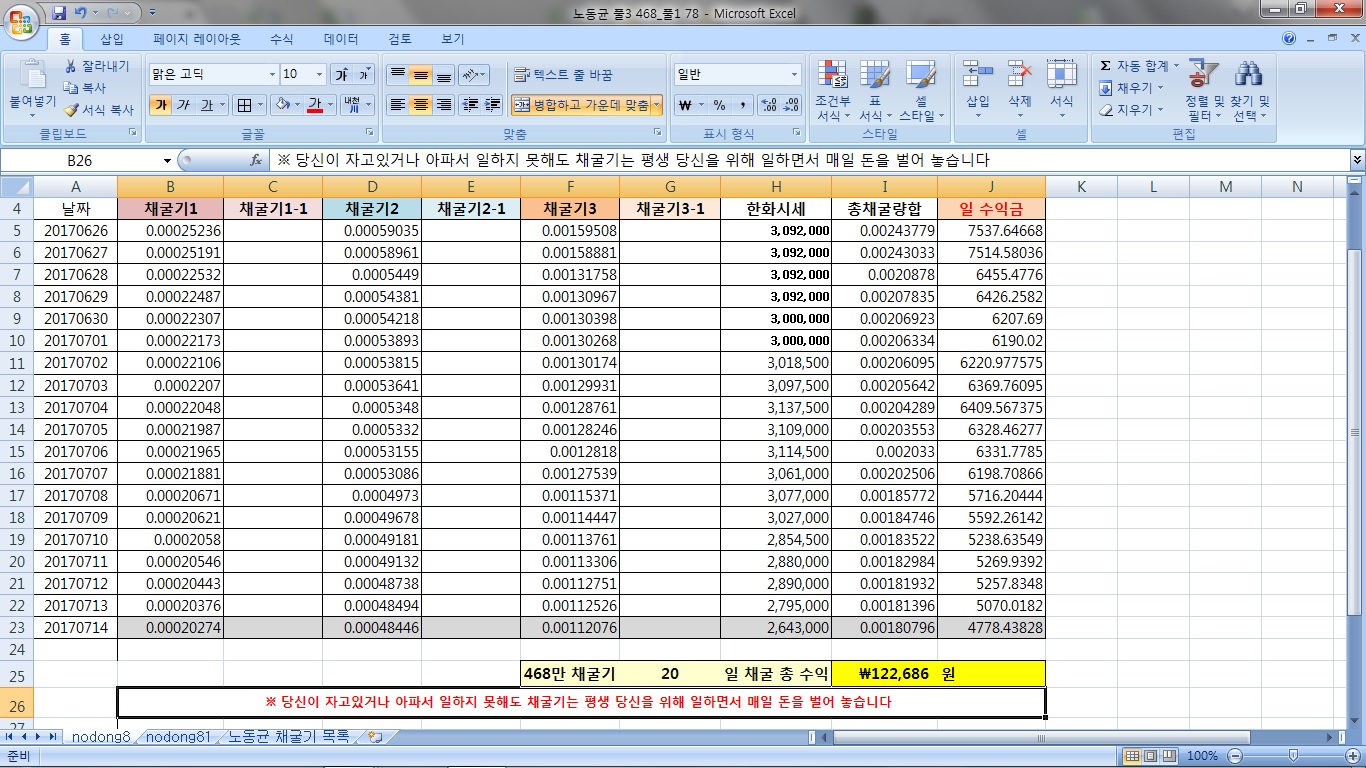Select column header J
Viewport: 1366px width, 768px height.
pos(991,187)
